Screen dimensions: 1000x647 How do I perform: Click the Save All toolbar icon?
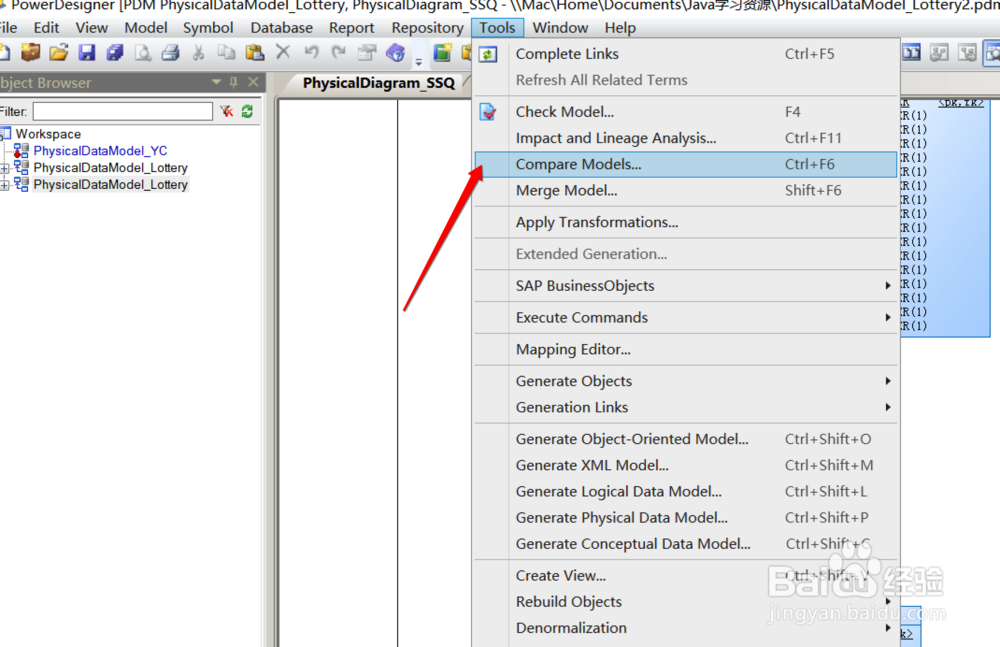[x=115, y=52]
